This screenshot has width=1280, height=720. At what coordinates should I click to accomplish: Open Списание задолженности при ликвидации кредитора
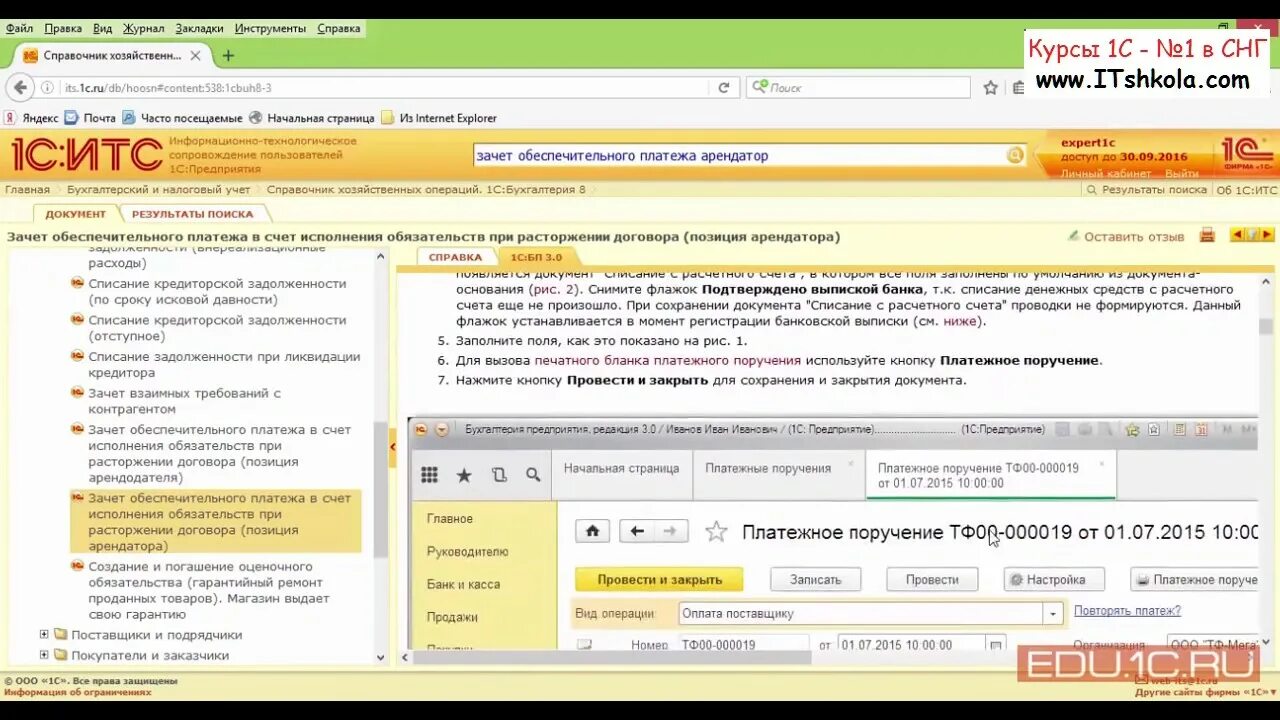click(224, 365)
